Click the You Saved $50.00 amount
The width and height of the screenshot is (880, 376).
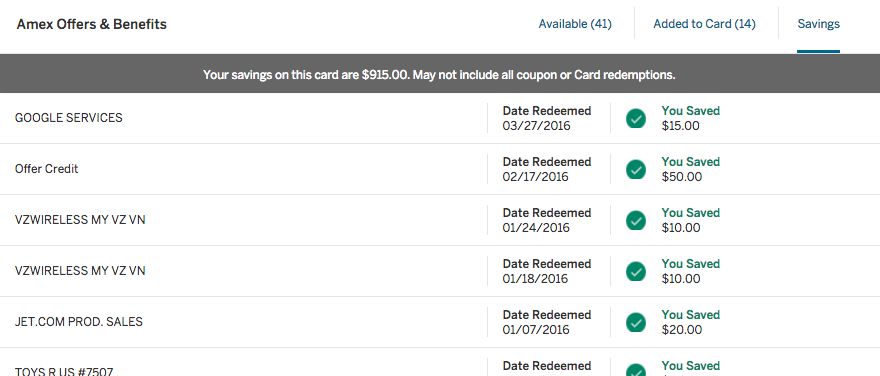(x=690, y=169)
